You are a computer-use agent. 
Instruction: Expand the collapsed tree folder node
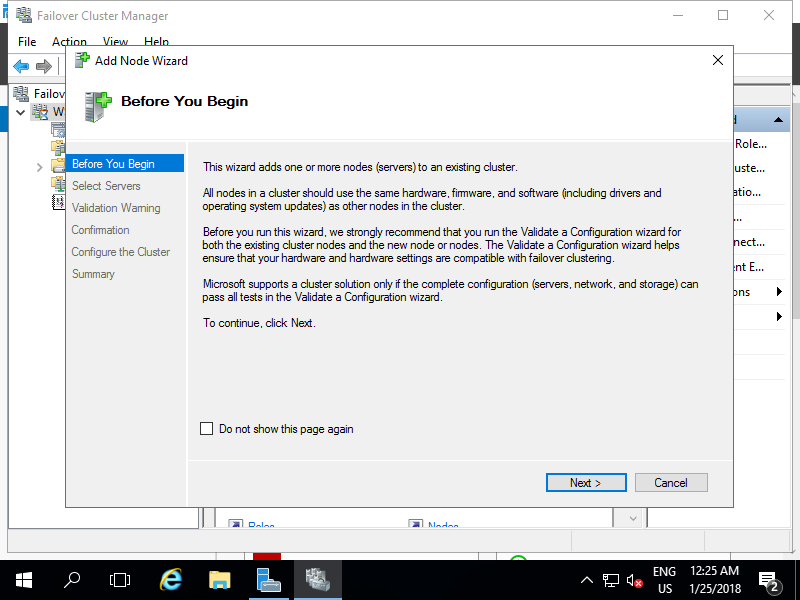click(x=39, y=167)
